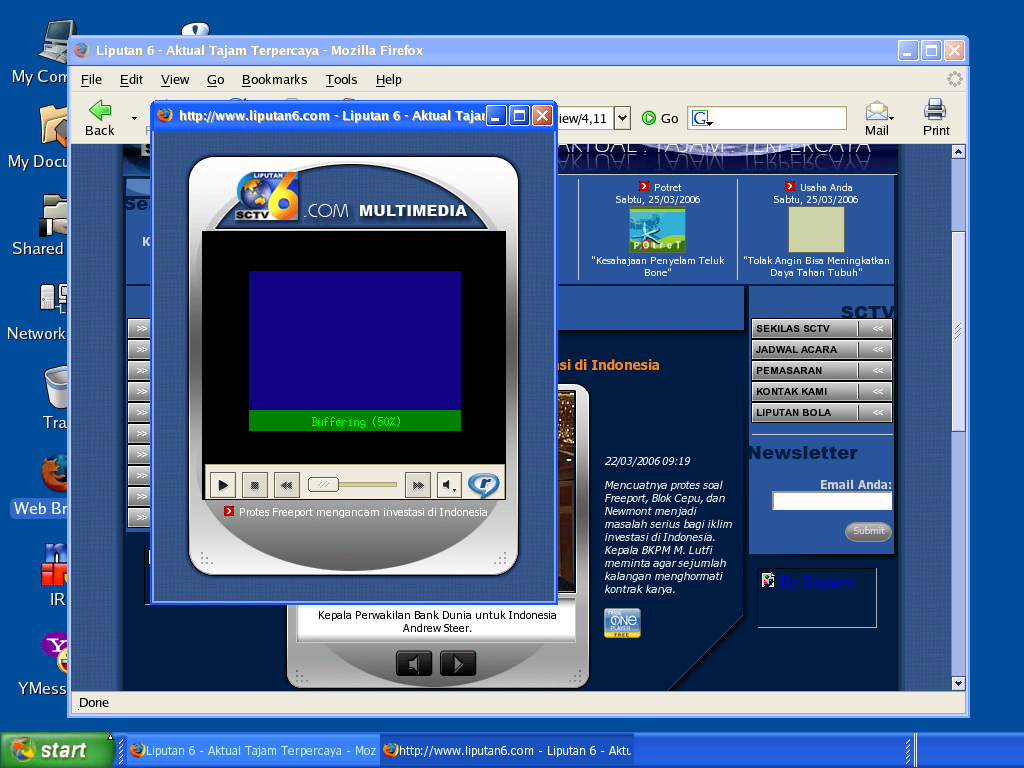Click the Print toolbar icon
Viewport: 1024px width, 768px height.
click(x=936, y=118)
